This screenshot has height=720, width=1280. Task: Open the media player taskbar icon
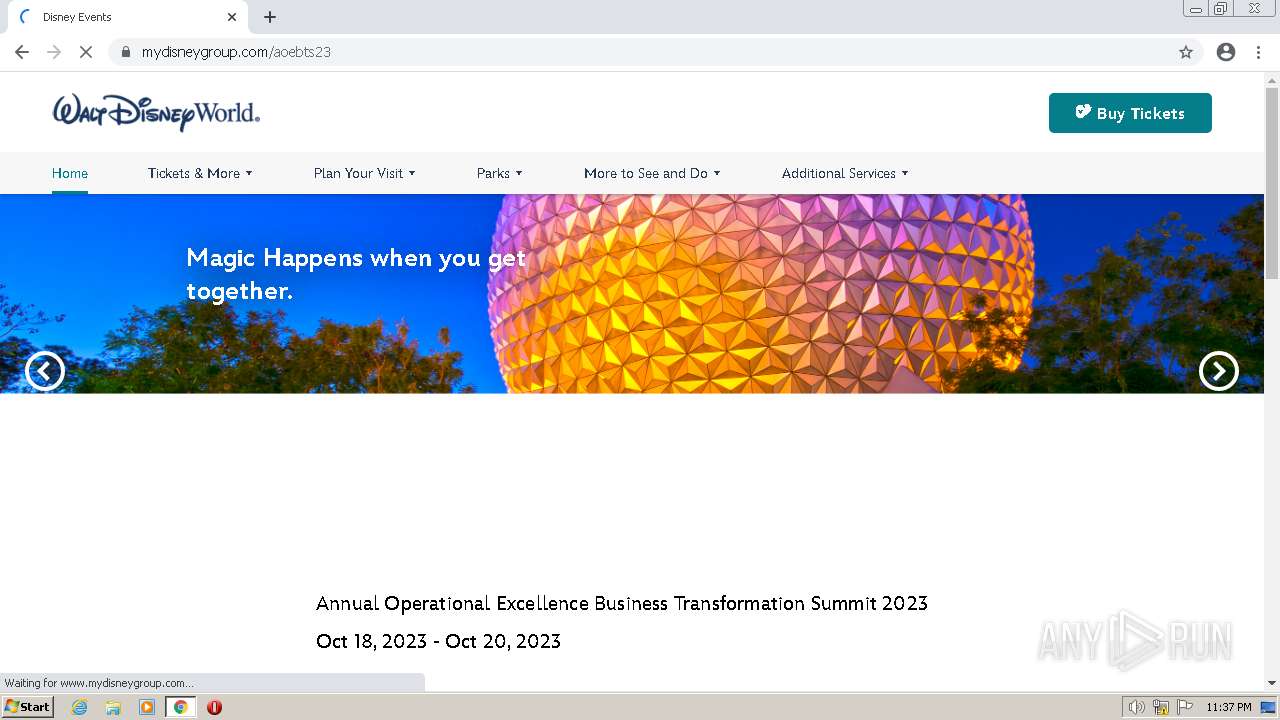click(147, 707)
